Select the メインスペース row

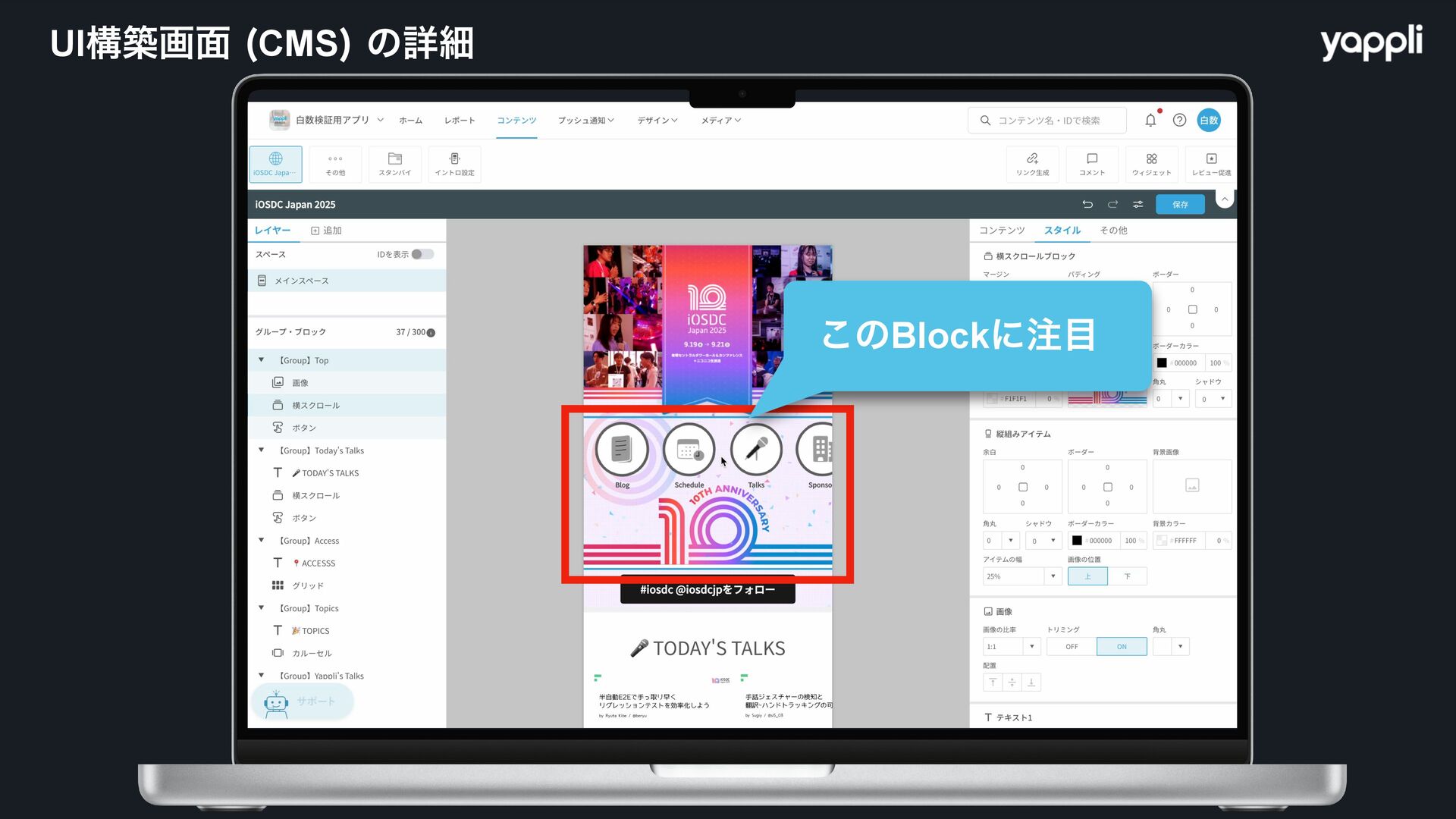[x=347, y=281]
